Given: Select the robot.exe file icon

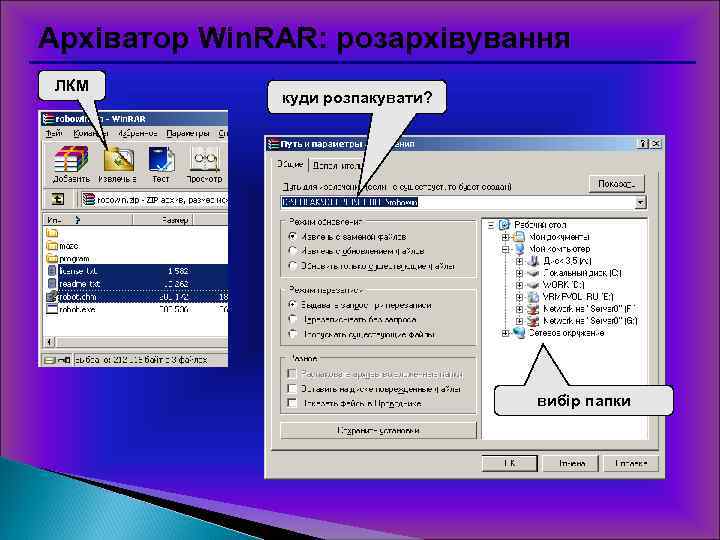Looking at the screenshot, I should click(52, 309).
